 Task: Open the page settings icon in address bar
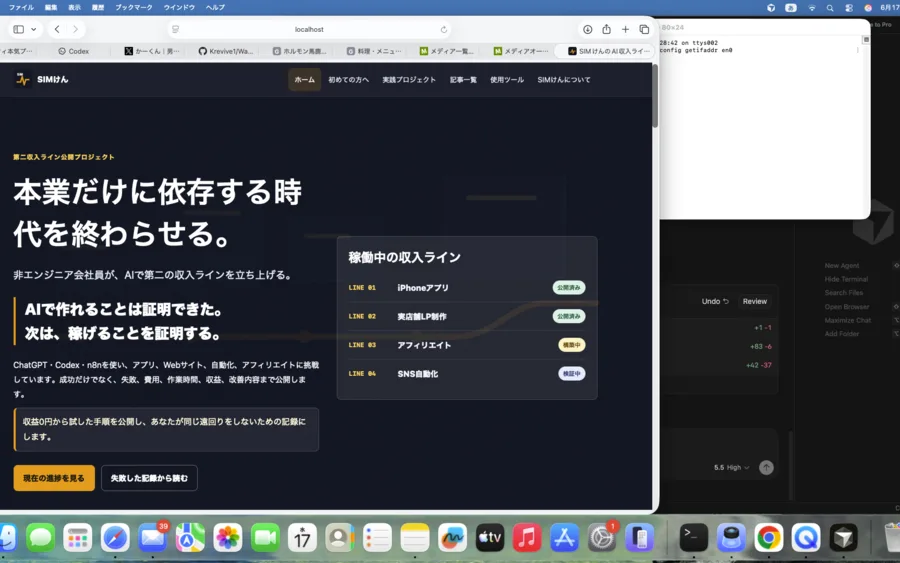pyautogui.click(x=176, y=29)
